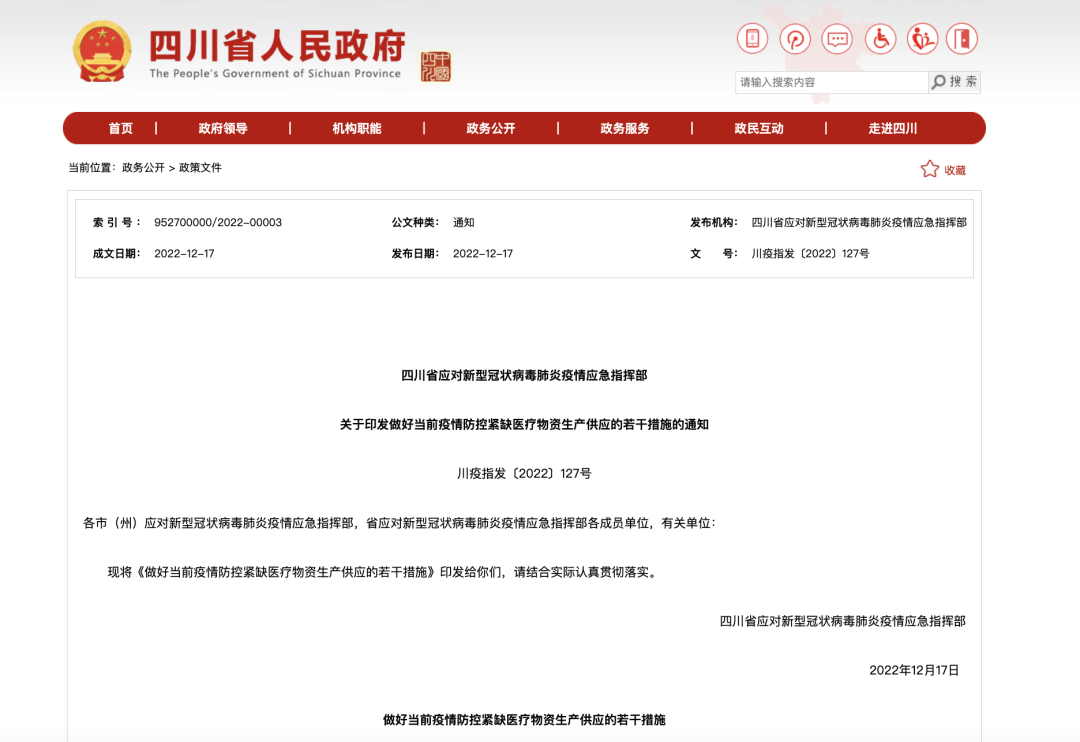
Task: Click the 政务公开 breadcrumb link
Action: coord(143,167)
